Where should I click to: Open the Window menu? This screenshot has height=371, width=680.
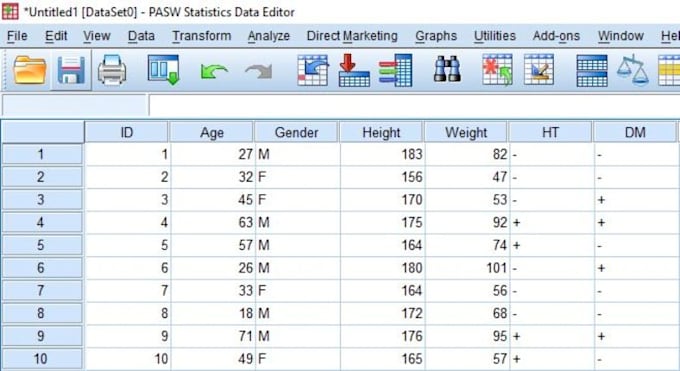pyautogui.click(x=621, y=36)
